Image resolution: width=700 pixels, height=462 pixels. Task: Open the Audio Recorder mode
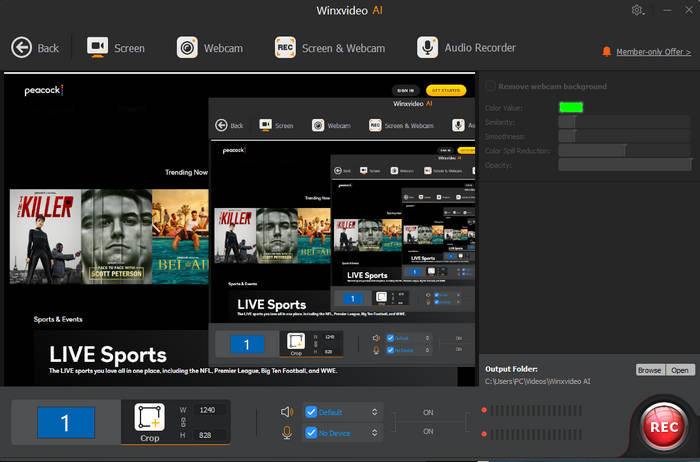467,47
